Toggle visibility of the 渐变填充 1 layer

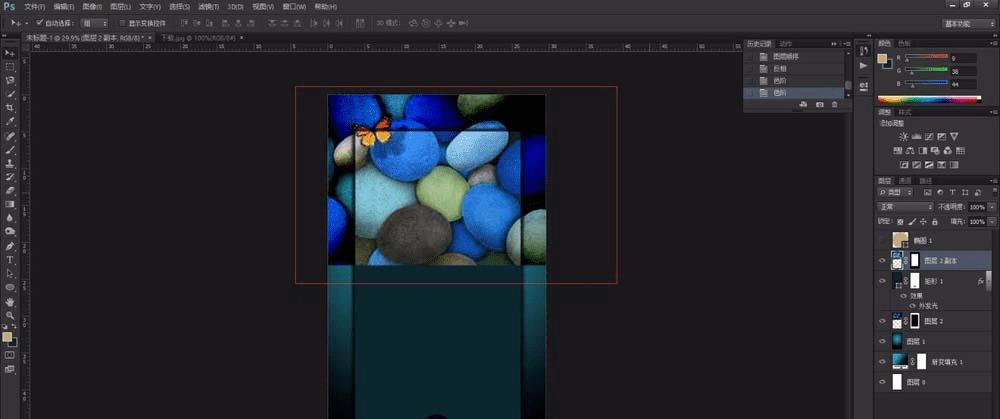(882, 361)
